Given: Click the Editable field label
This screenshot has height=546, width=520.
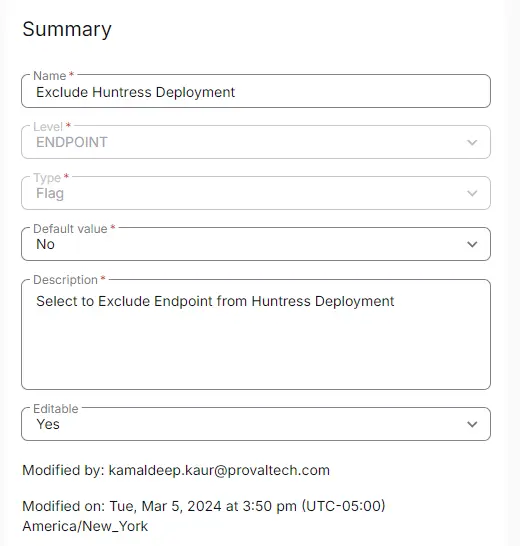Looking at the screenshot, I should pyautogui.click(x=56, y=408).
